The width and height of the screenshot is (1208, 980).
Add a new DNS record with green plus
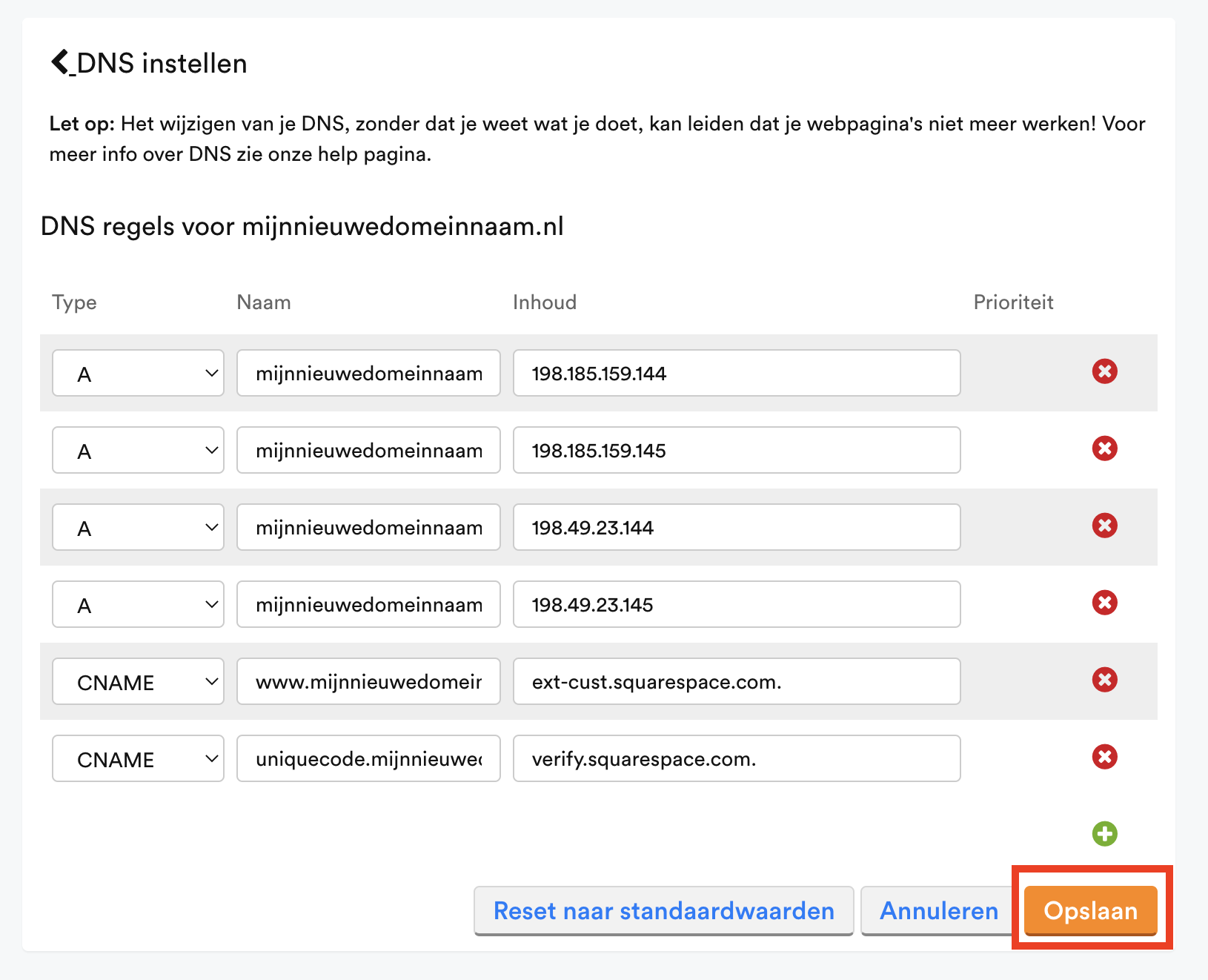pyautogui.click(x=1104, y=834)
